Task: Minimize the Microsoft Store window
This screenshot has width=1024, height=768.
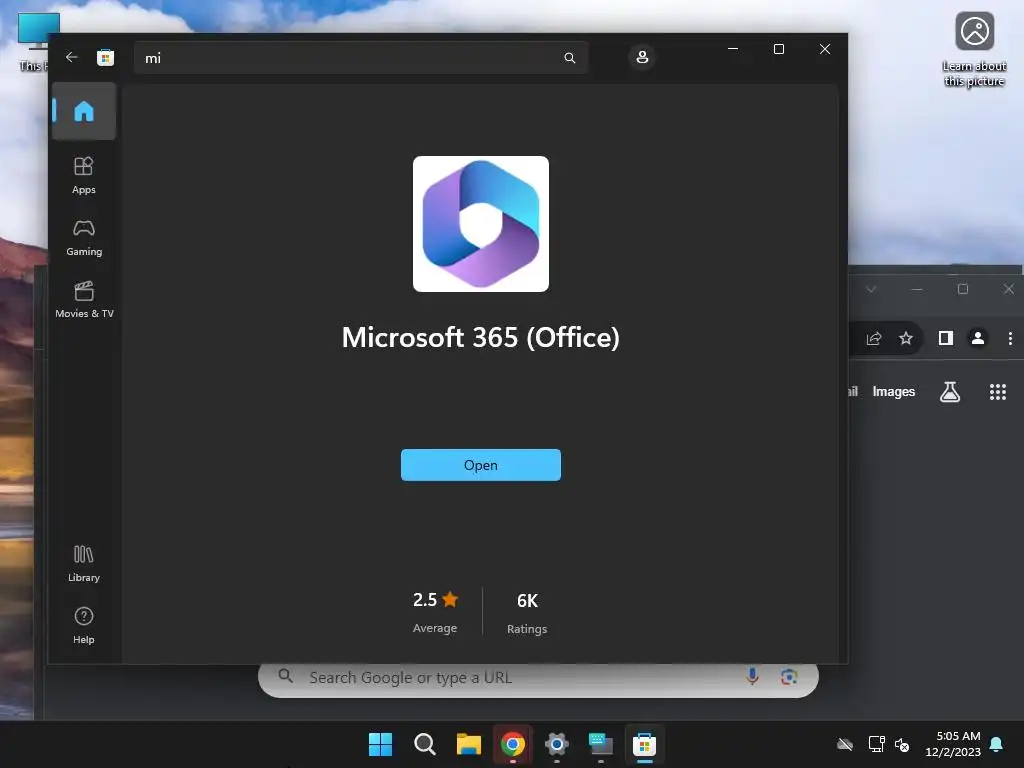Action: [733, 49]
